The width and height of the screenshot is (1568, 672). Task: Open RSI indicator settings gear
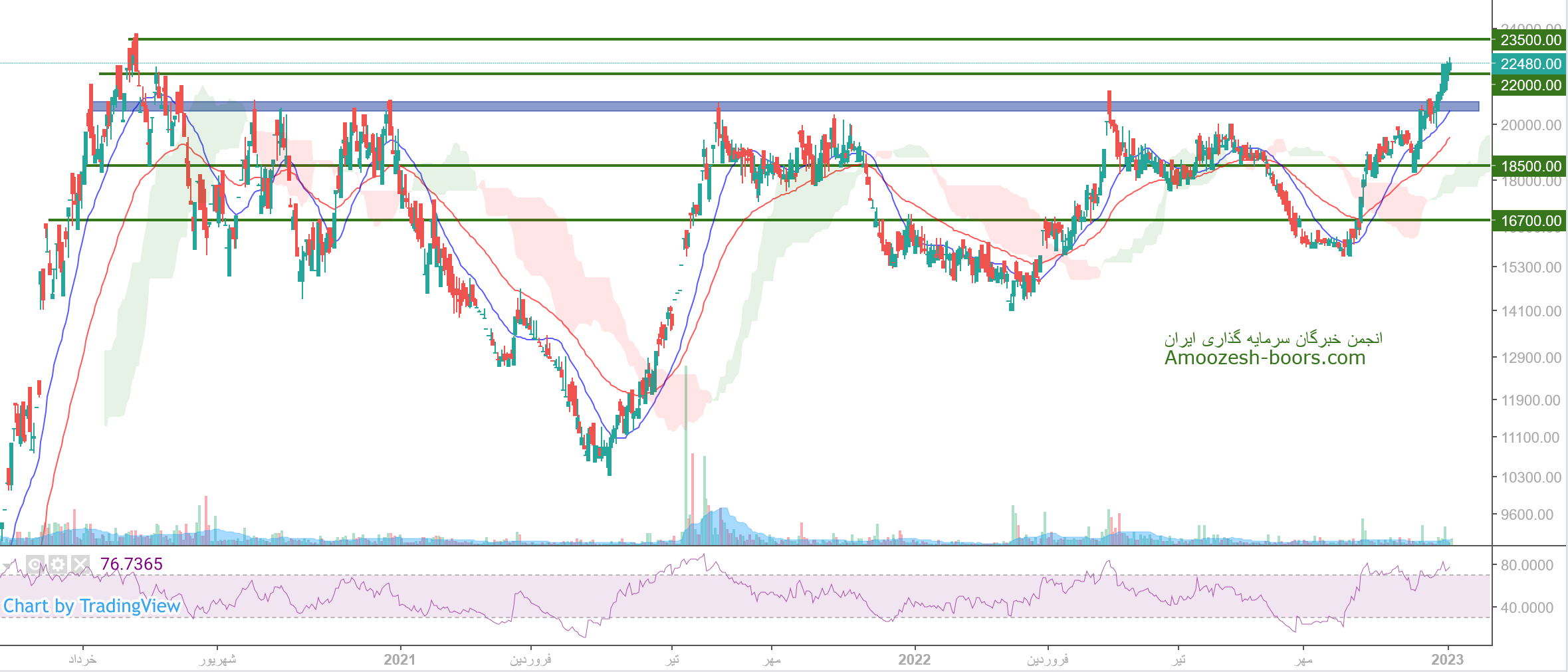point(58,565)
